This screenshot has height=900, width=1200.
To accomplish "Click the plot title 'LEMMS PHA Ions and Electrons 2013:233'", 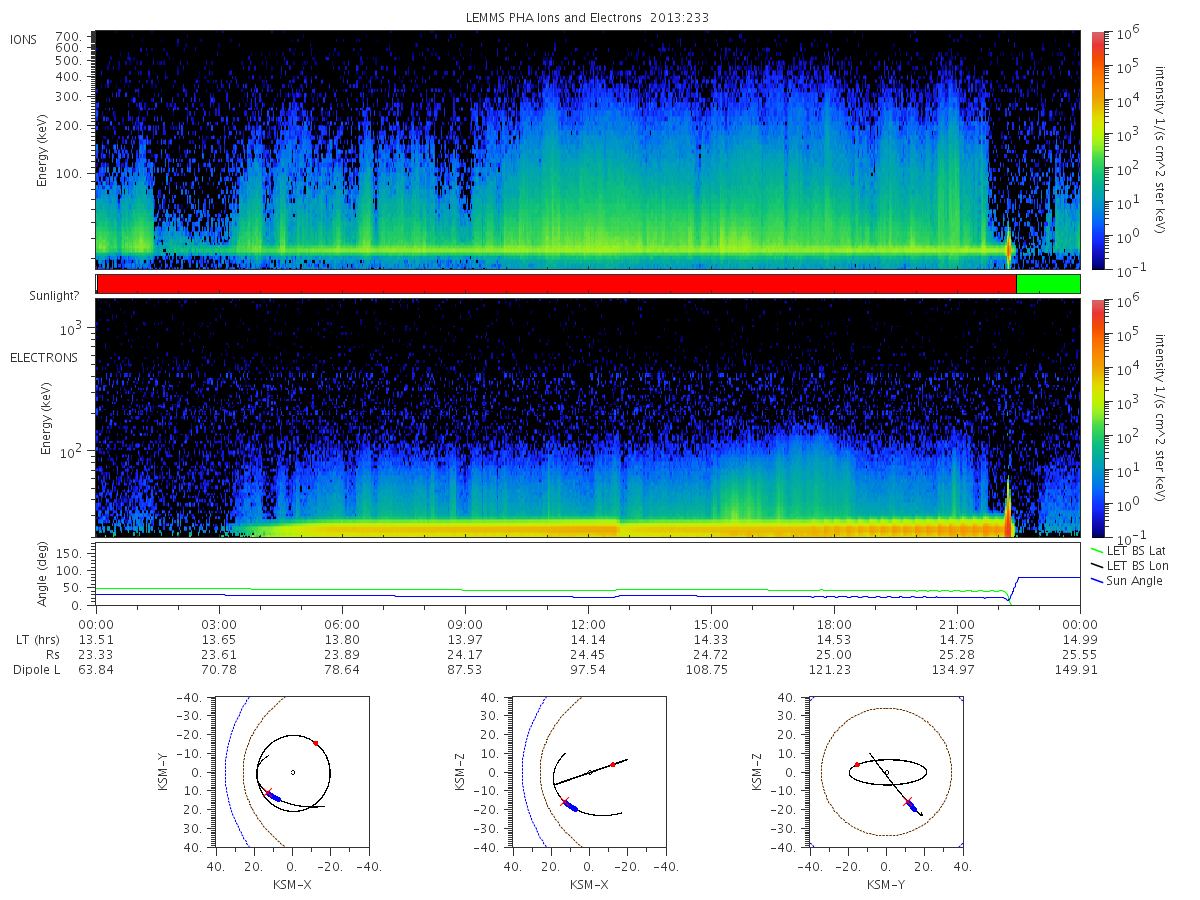I will click(x=588, y=17).
